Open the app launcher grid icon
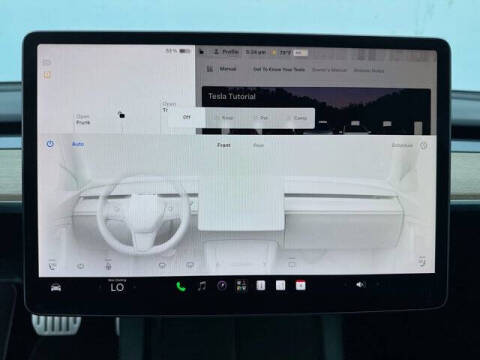The image size is (480, 360). (x=242, y=286)
